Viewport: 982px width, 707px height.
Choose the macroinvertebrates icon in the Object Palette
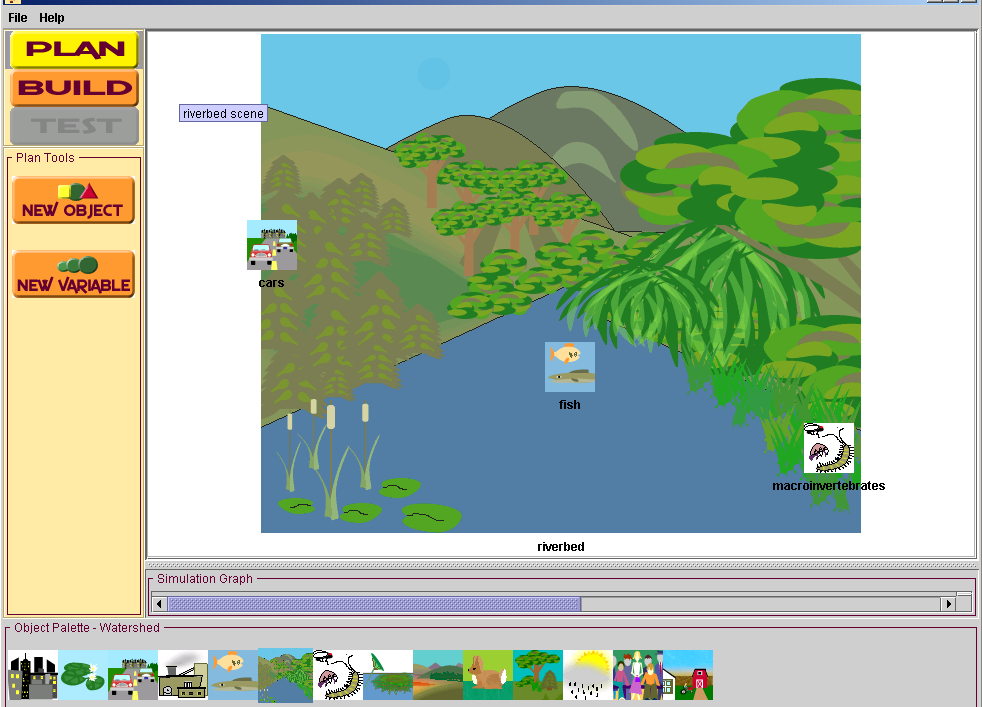[x=338, y=675]
